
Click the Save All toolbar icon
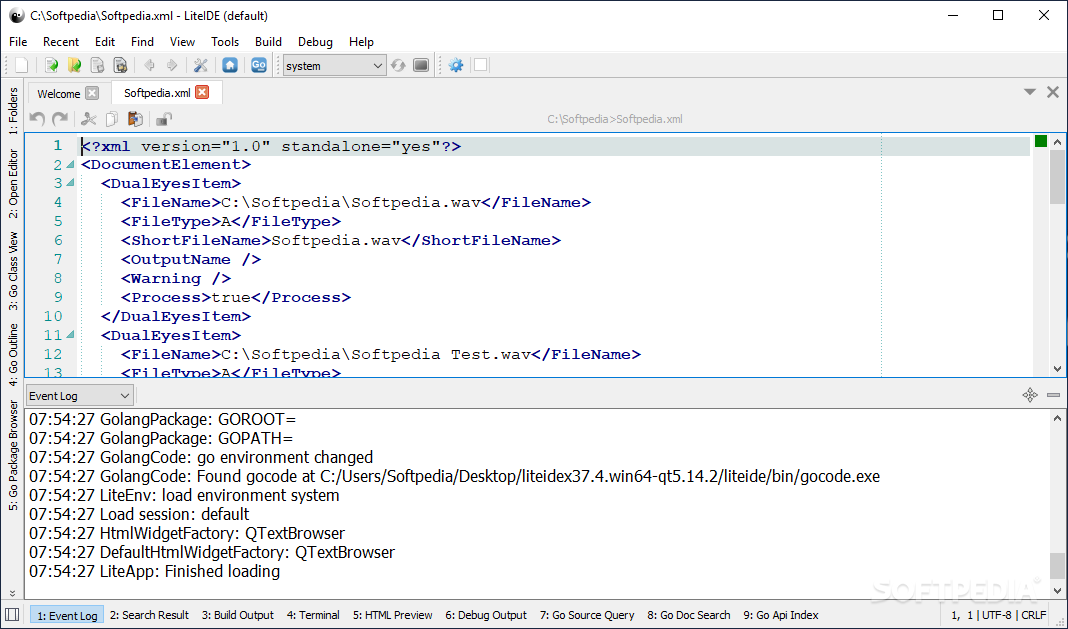click(121, 65)
